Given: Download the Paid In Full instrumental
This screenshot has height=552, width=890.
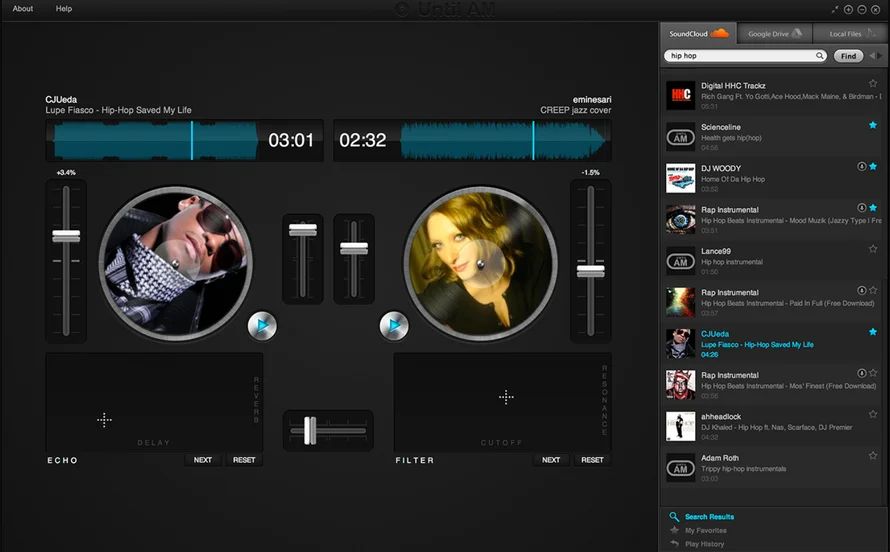Looking at the screenshot, I should point(862,290).
